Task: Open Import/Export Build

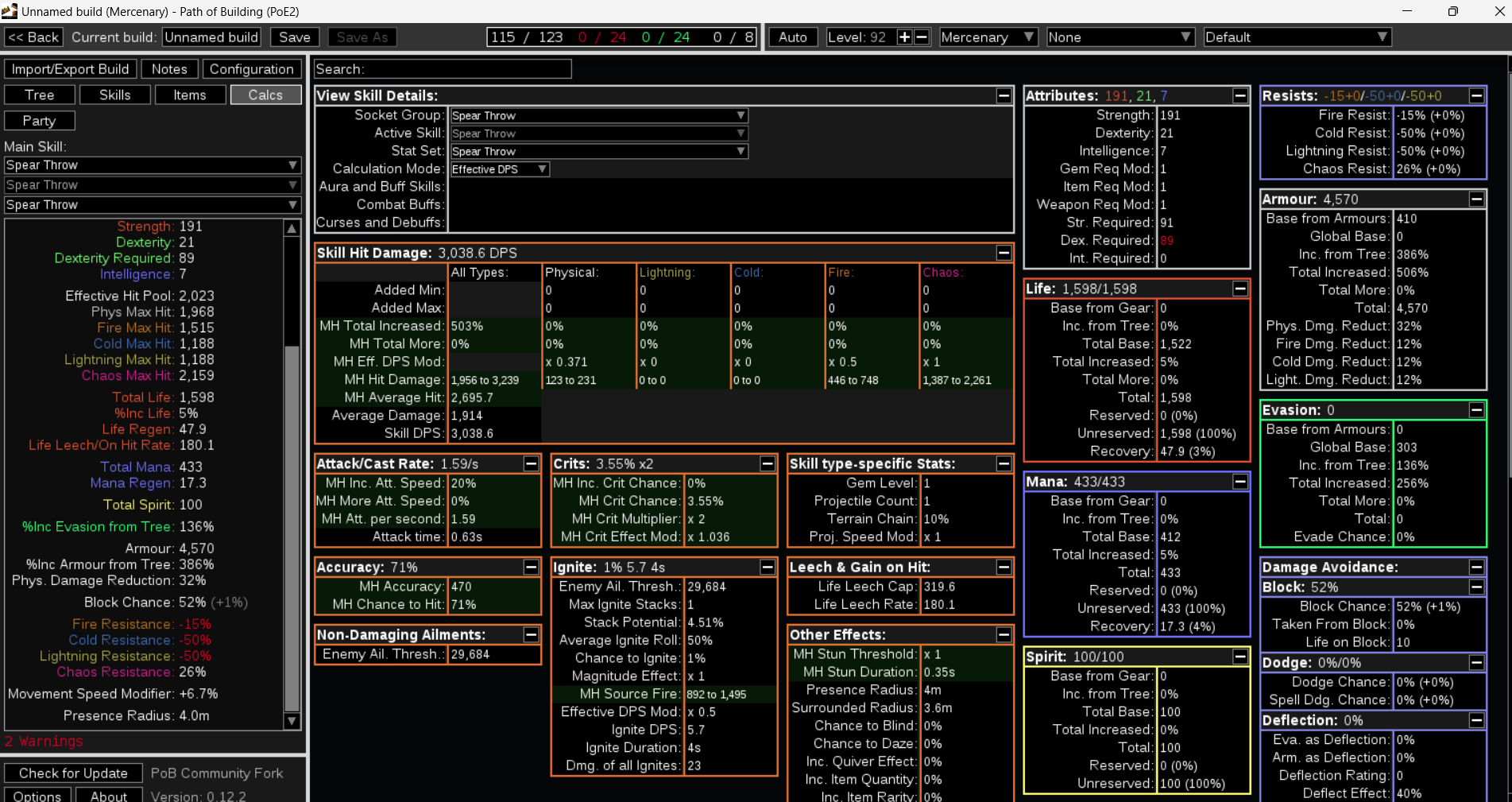Action: point(70,69)
